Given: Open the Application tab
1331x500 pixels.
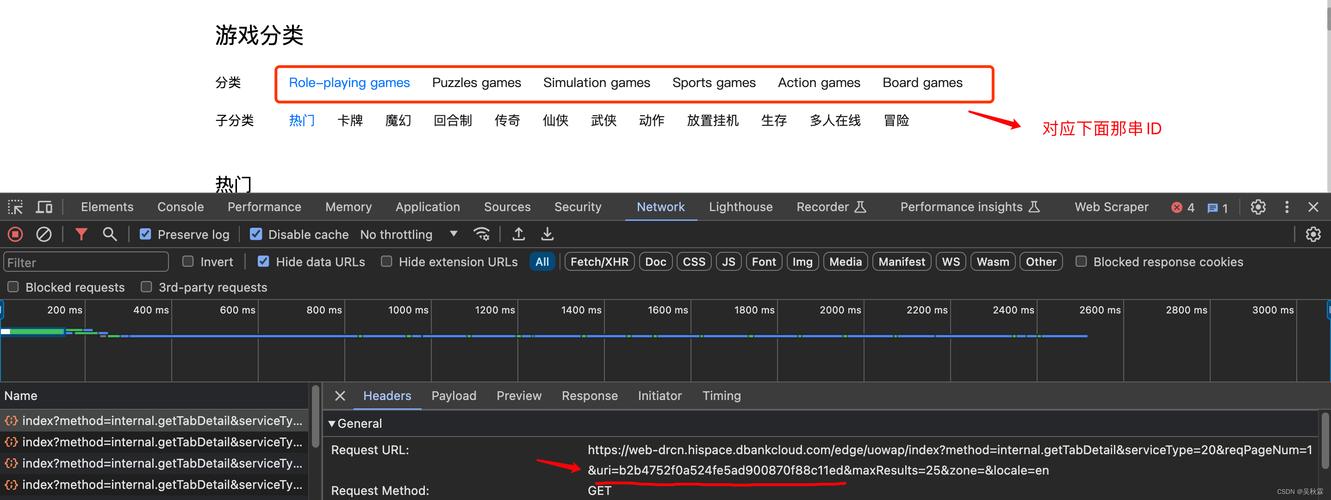Looking at the screenshot, I should pyautogui.click(x=427, y=207).
